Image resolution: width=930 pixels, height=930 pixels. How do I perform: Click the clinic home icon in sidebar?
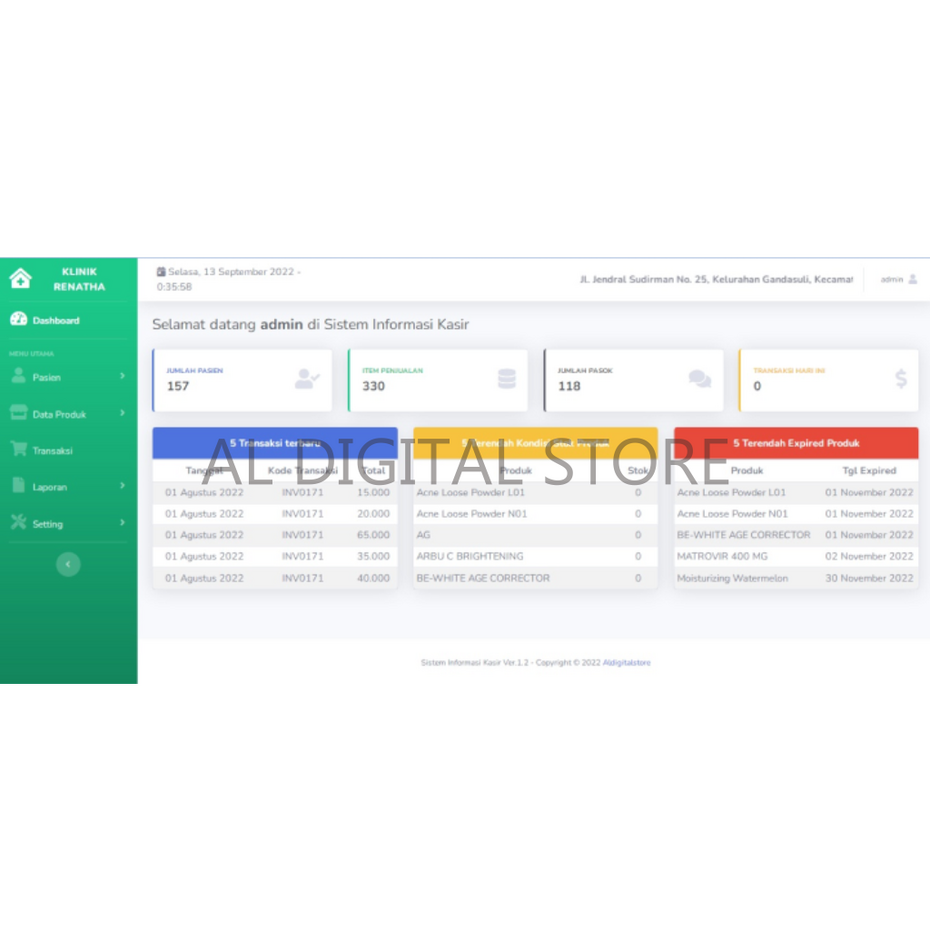(x=20, y=279)
